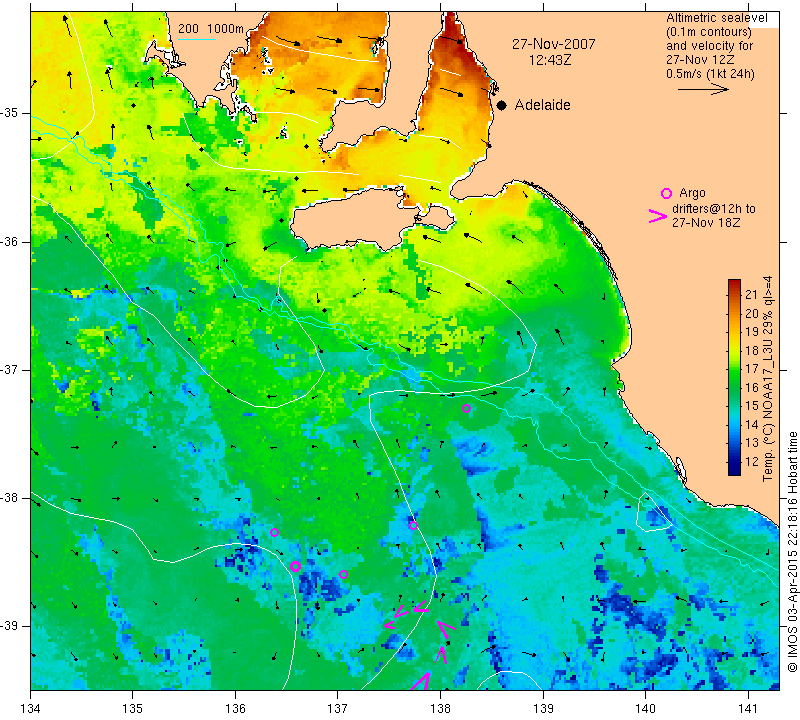800x720 pixels.
Task: Click the Adelaide city label
Action: point(542,105)
